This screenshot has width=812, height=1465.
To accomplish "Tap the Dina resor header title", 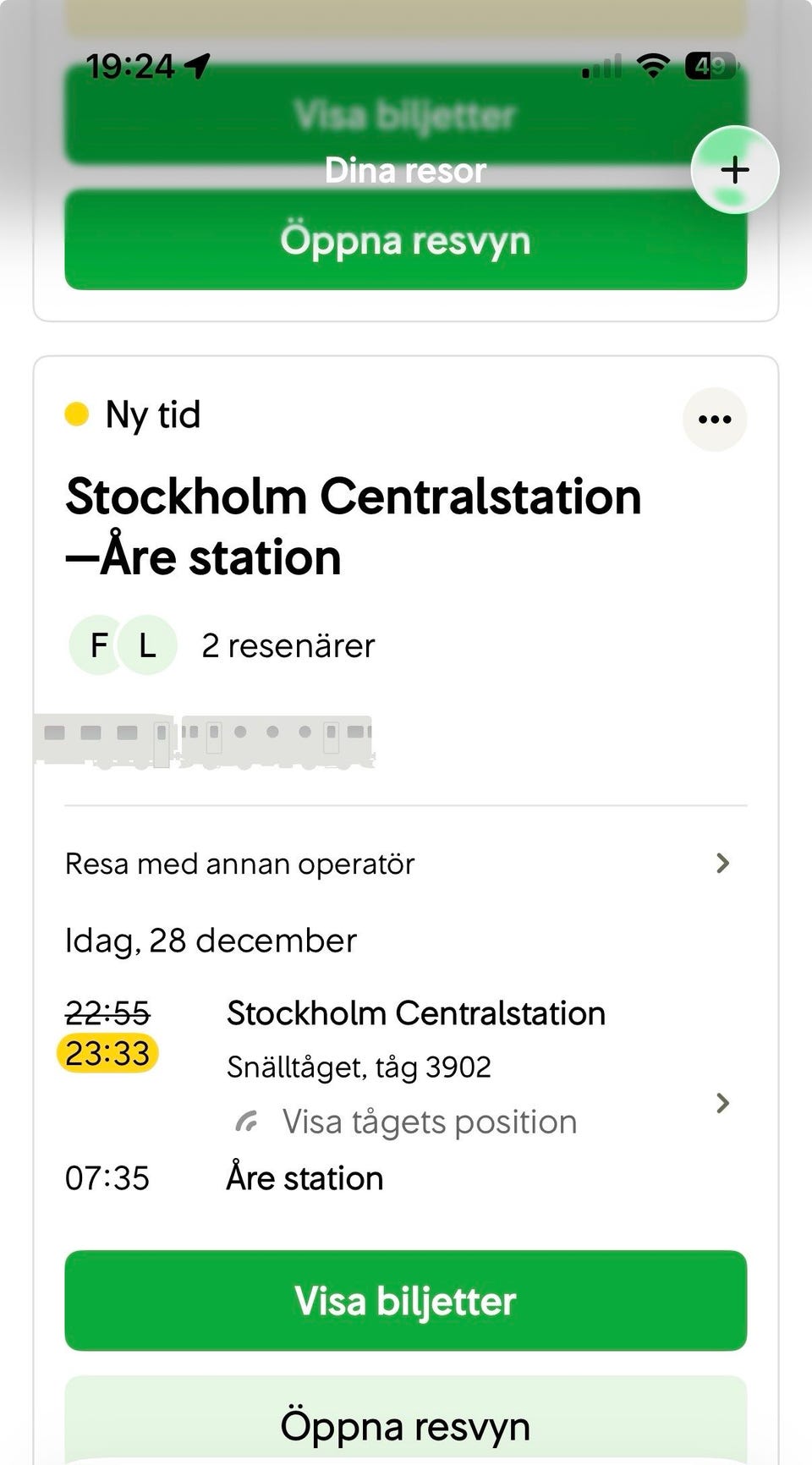I will click(x=405, y=171).
